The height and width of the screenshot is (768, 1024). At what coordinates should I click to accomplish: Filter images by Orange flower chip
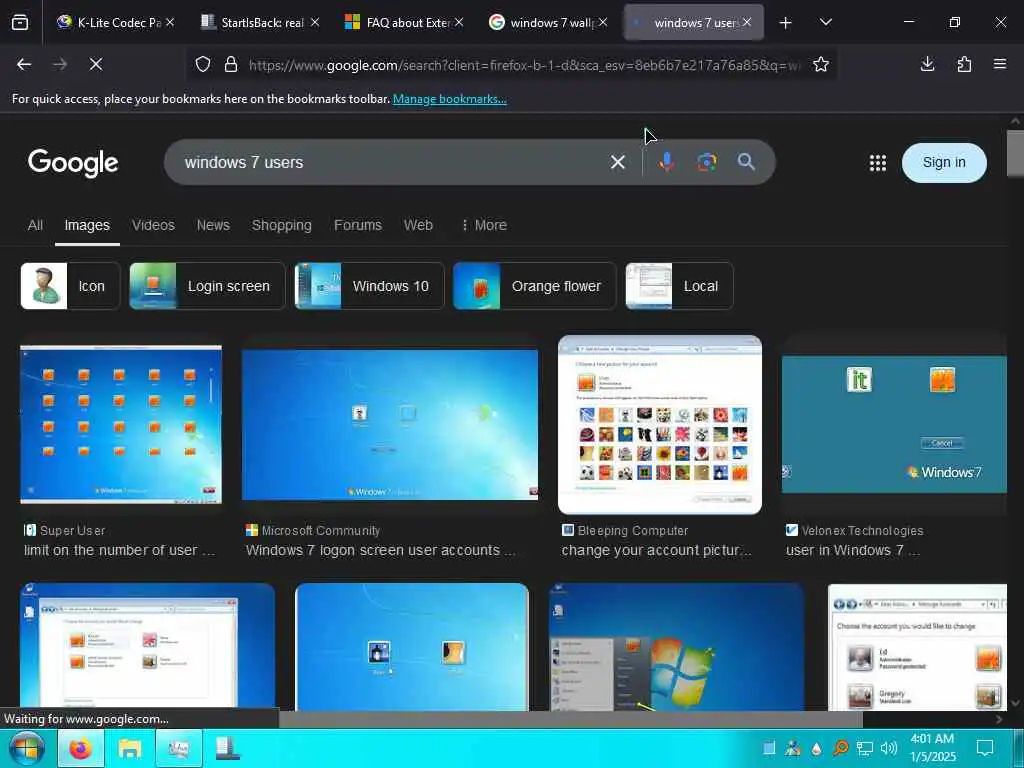[x=535, y=286]
